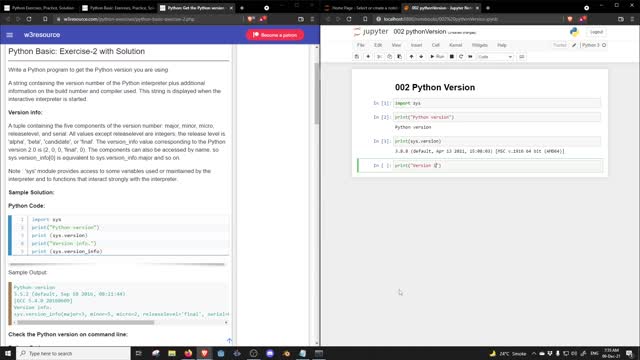
Task: Select the print("Python version") code cell
Action: click(x=497, y=117)
